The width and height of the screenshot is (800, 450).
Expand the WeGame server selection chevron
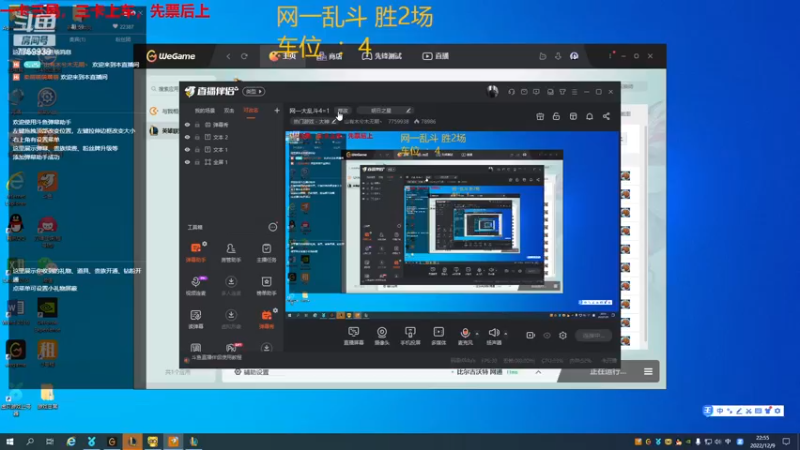(538, 372)
